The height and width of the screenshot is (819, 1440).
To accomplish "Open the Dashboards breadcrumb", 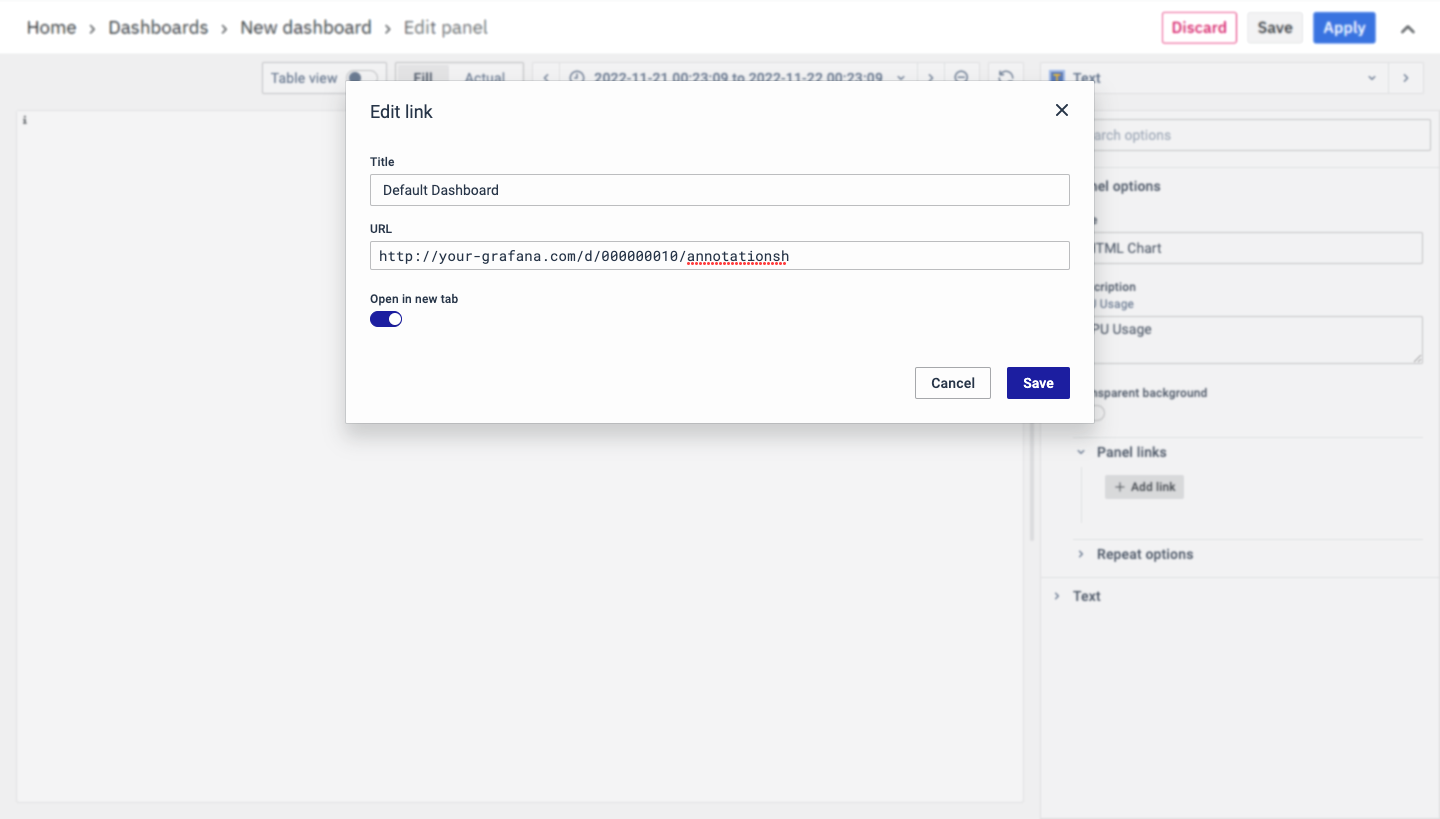I will 158,28.
